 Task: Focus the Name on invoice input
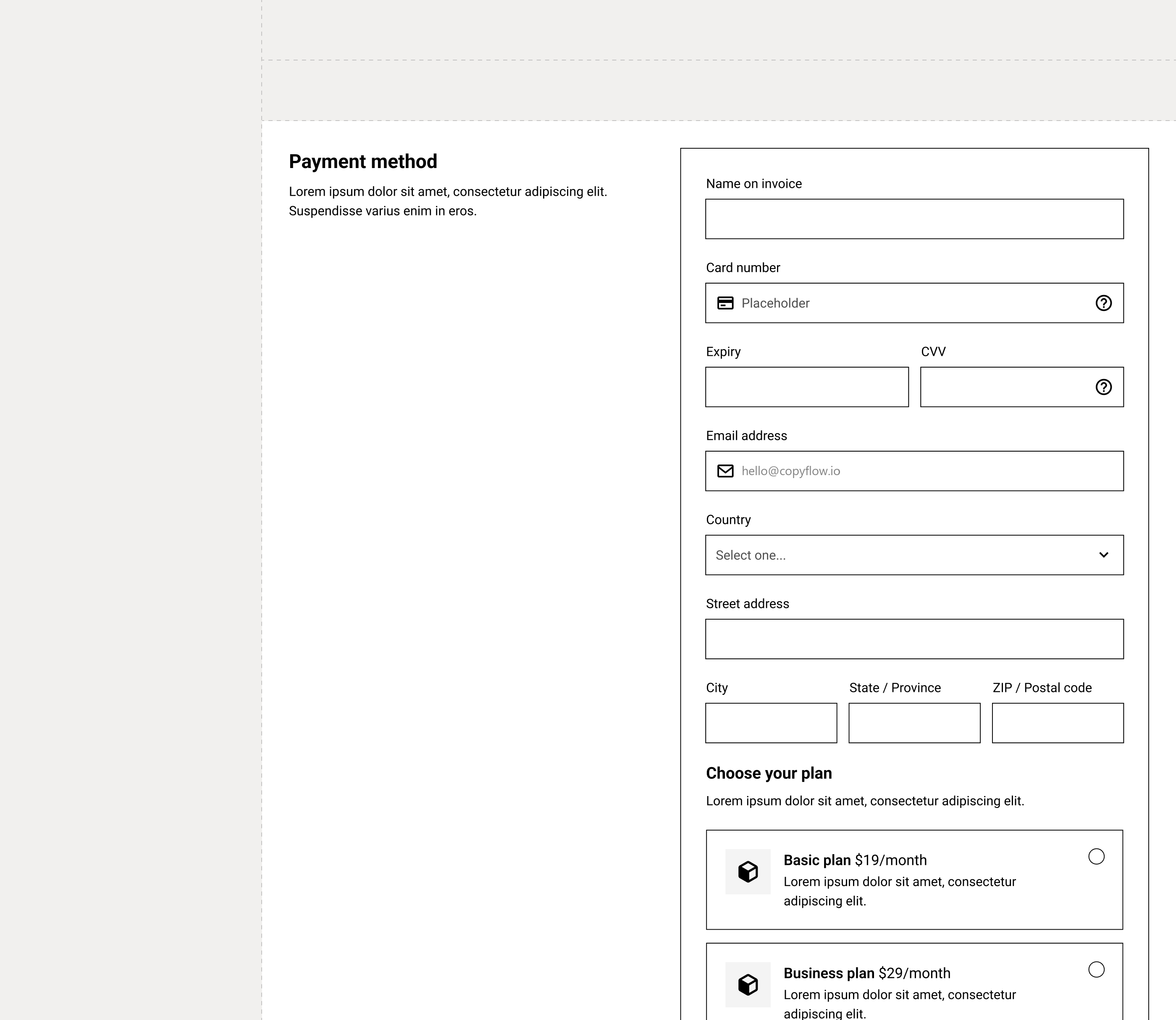[x=914, y=218]
